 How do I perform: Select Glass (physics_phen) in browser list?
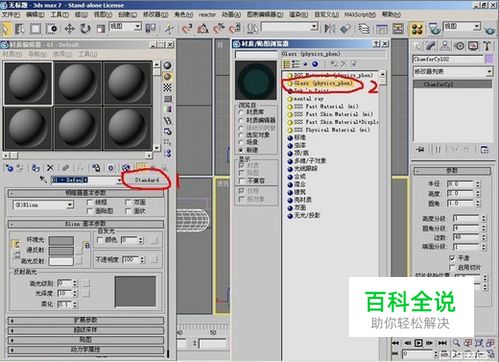coord(323,83)
